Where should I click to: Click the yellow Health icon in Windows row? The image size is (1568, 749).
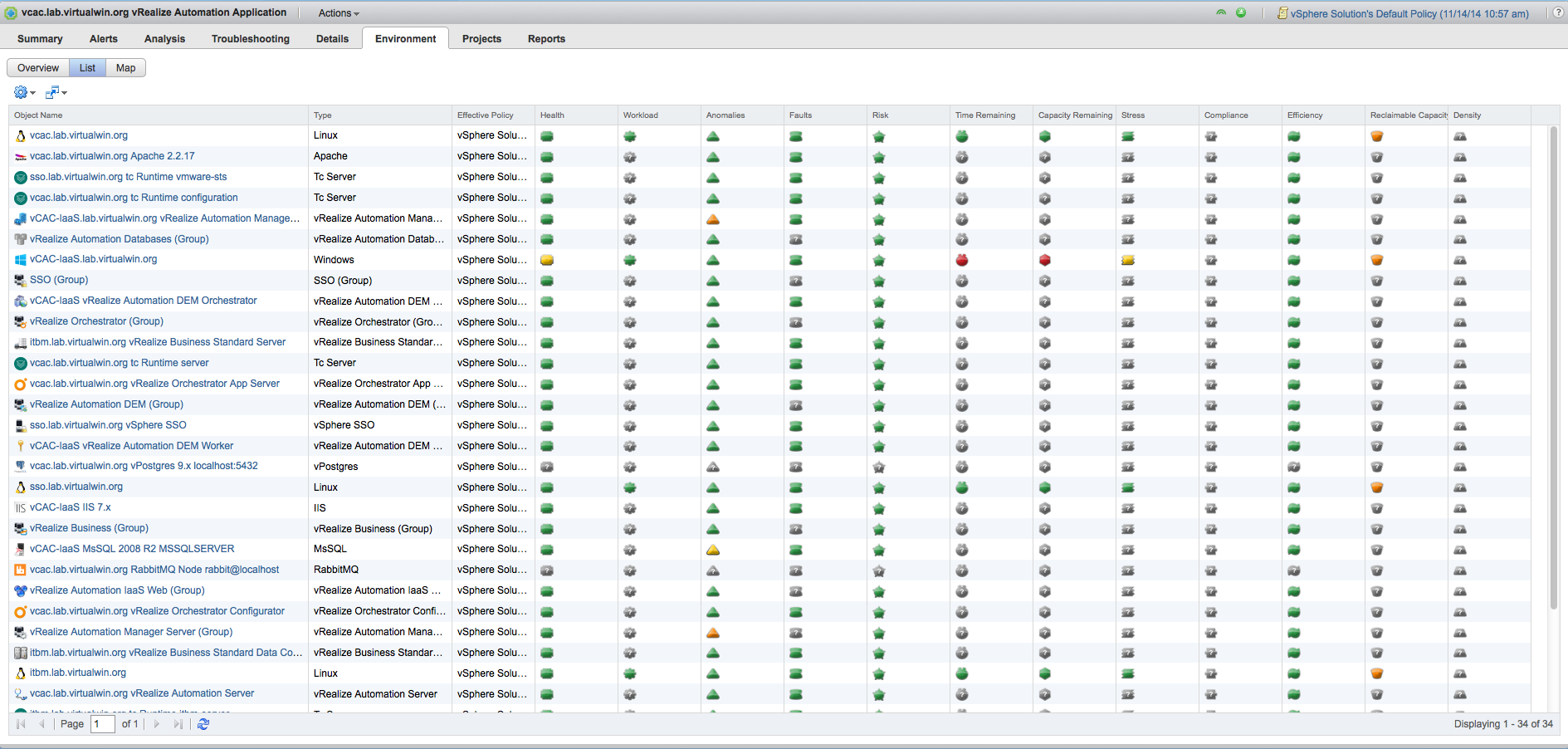coord(547,260)
